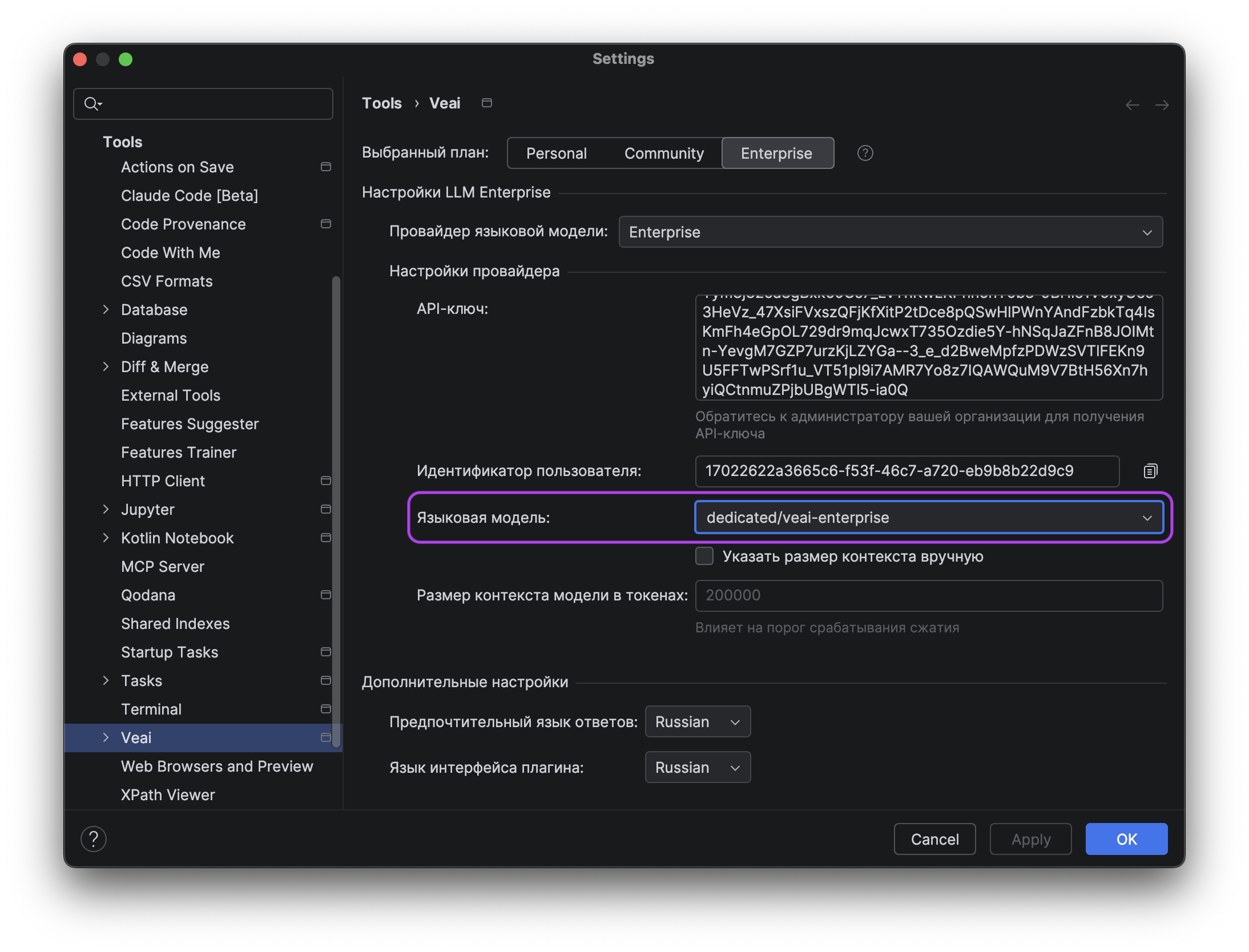Expand the Database tree node
Image resolution: width=1249 pixels, height=952 pixels.
(106, 309)
